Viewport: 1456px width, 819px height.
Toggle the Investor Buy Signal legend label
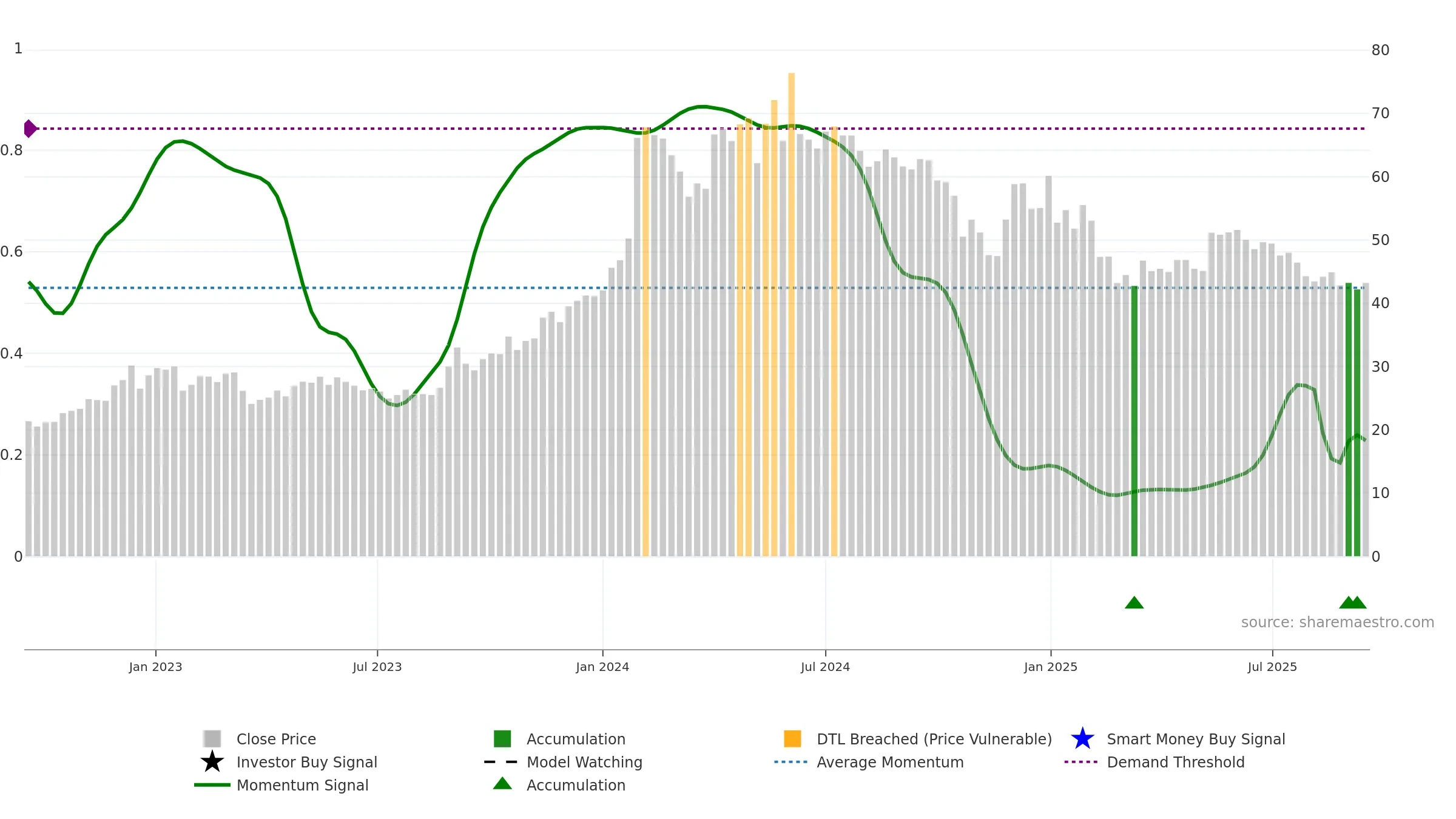(307, 762)
